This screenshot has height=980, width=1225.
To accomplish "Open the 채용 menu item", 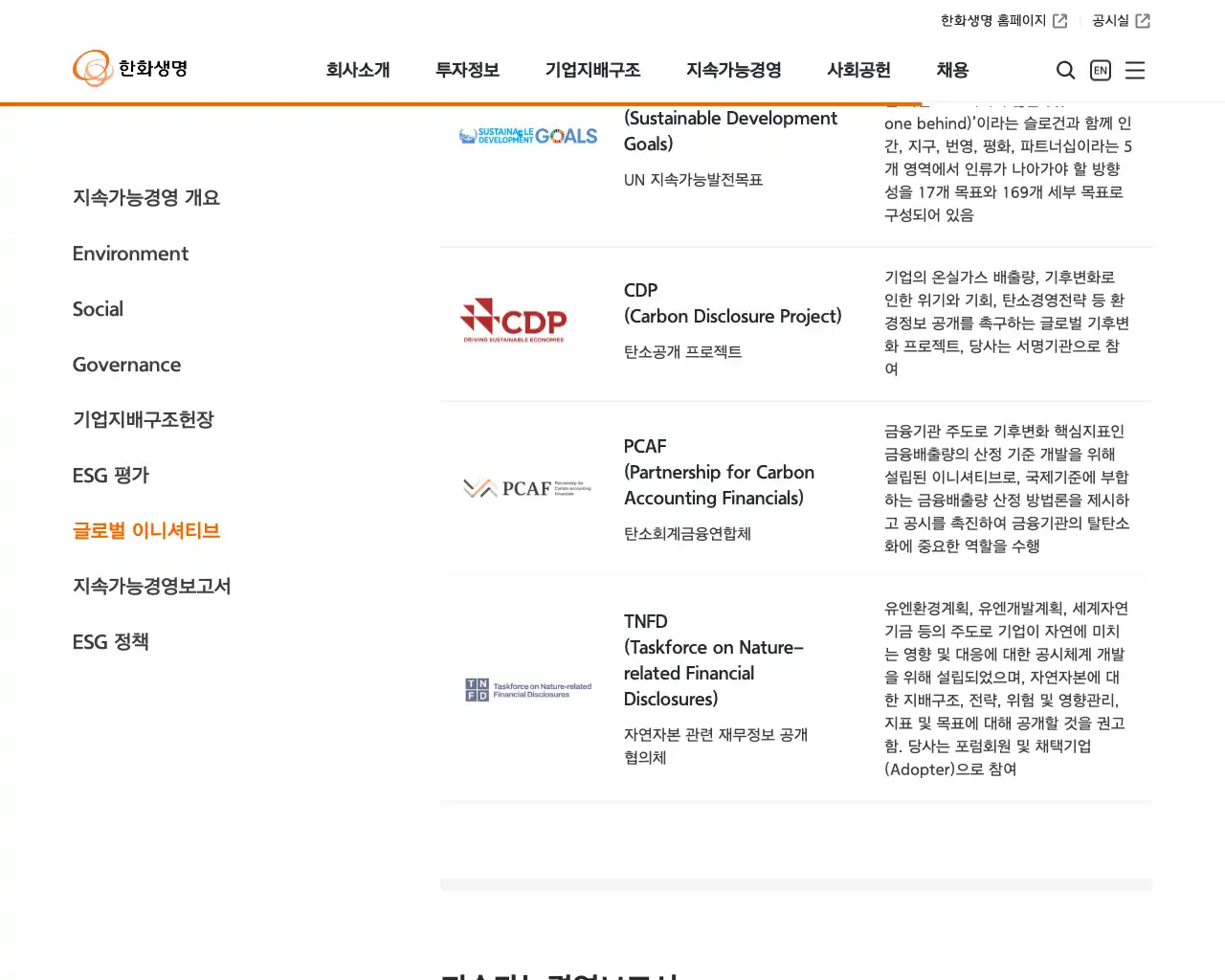I will (x=951, y=70).
